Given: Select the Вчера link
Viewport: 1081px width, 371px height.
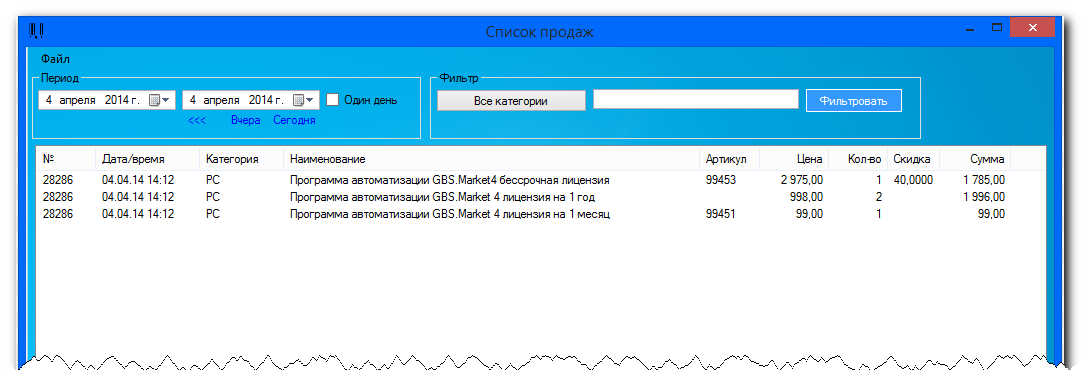Looking at the screenshot, I should (245, 121).
